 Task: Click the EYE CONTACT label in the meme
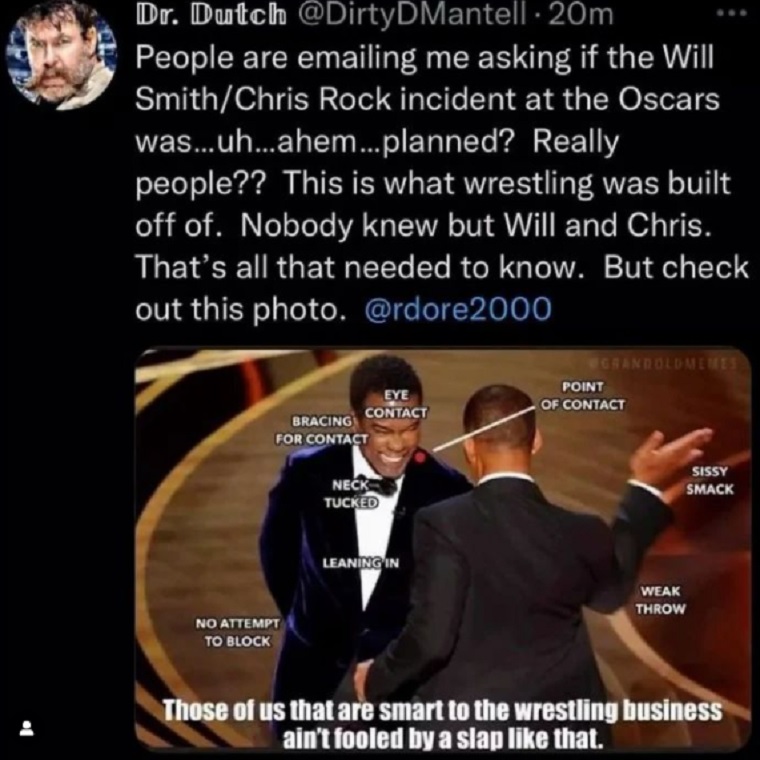[396, 404]
